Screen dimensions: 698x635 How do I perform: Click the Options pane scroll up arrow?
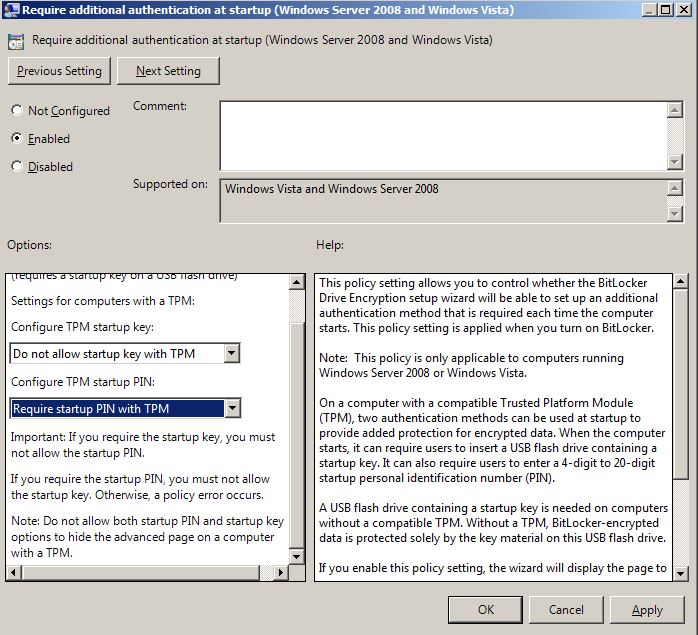[x=296, y=282]
